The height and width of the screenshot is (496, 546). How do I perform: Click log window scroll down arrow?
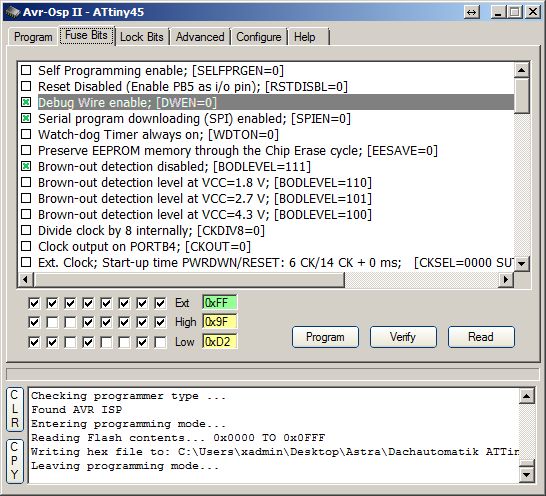pyautogui.click(x=526, y=474)
